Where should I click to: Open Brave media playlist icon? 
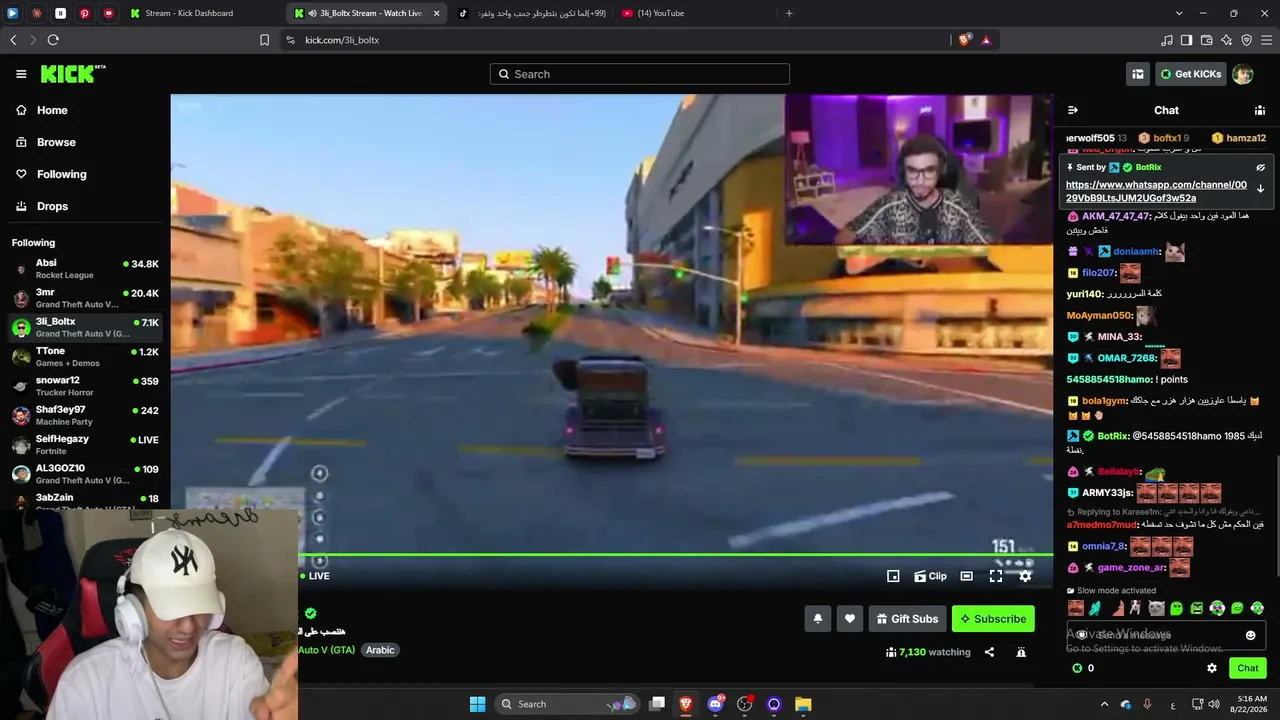coord(1167,40)
